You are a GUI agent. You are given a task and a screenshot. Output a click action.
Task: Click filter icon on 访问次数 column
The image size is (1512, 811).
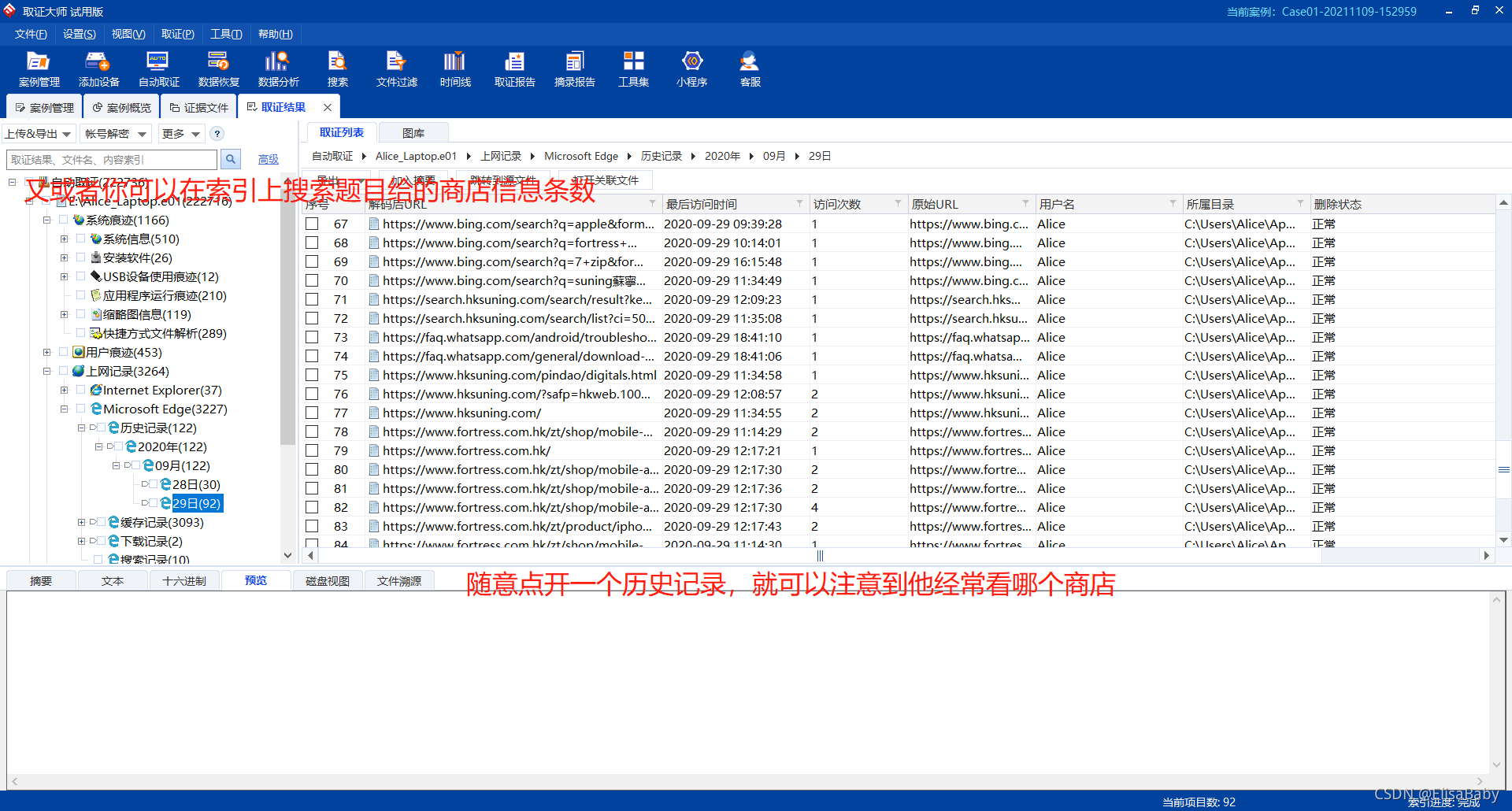tap(898, 204)
